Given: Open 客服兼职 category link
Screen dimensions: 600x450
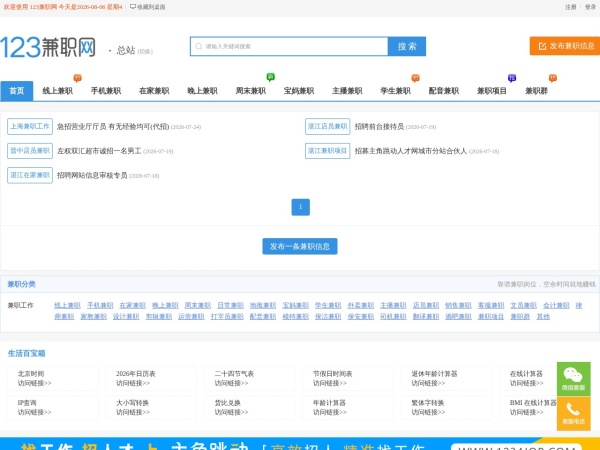Looking at the screenshot, I should [491, 305].
